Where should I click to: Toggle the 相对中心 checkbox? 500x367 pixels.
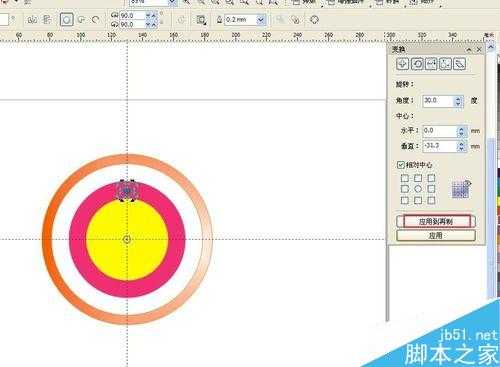pos(401,165)
